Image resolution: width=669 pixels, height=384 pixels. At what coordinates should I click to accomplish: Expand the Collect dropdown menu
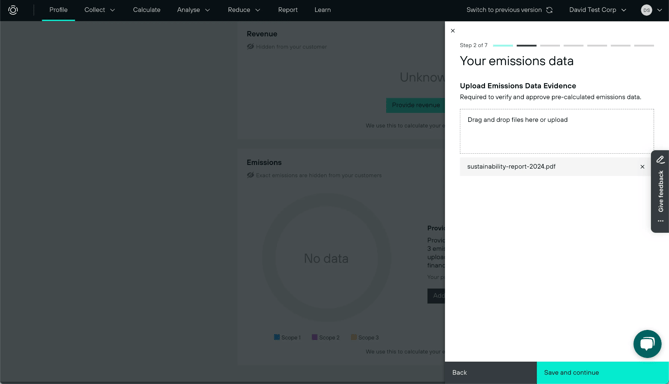(x=99, y=10)
